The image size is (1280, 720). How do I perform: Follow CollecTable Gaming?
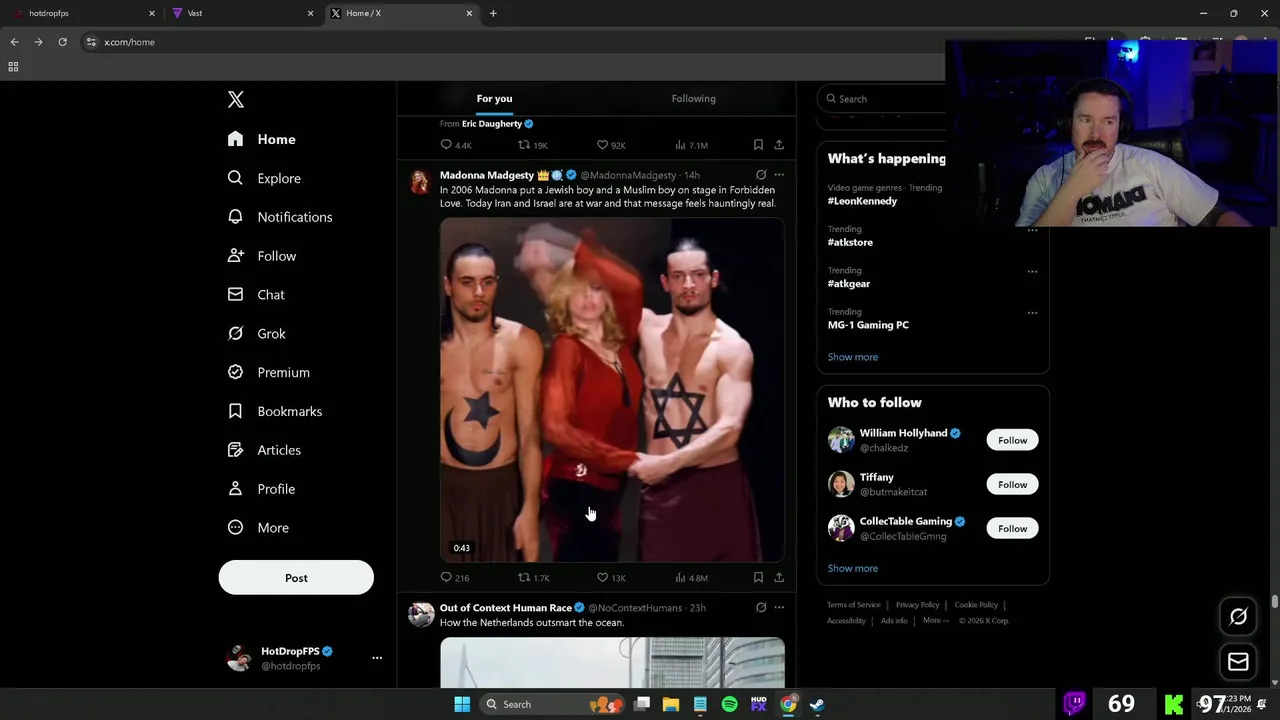[x=1012, y=528]
